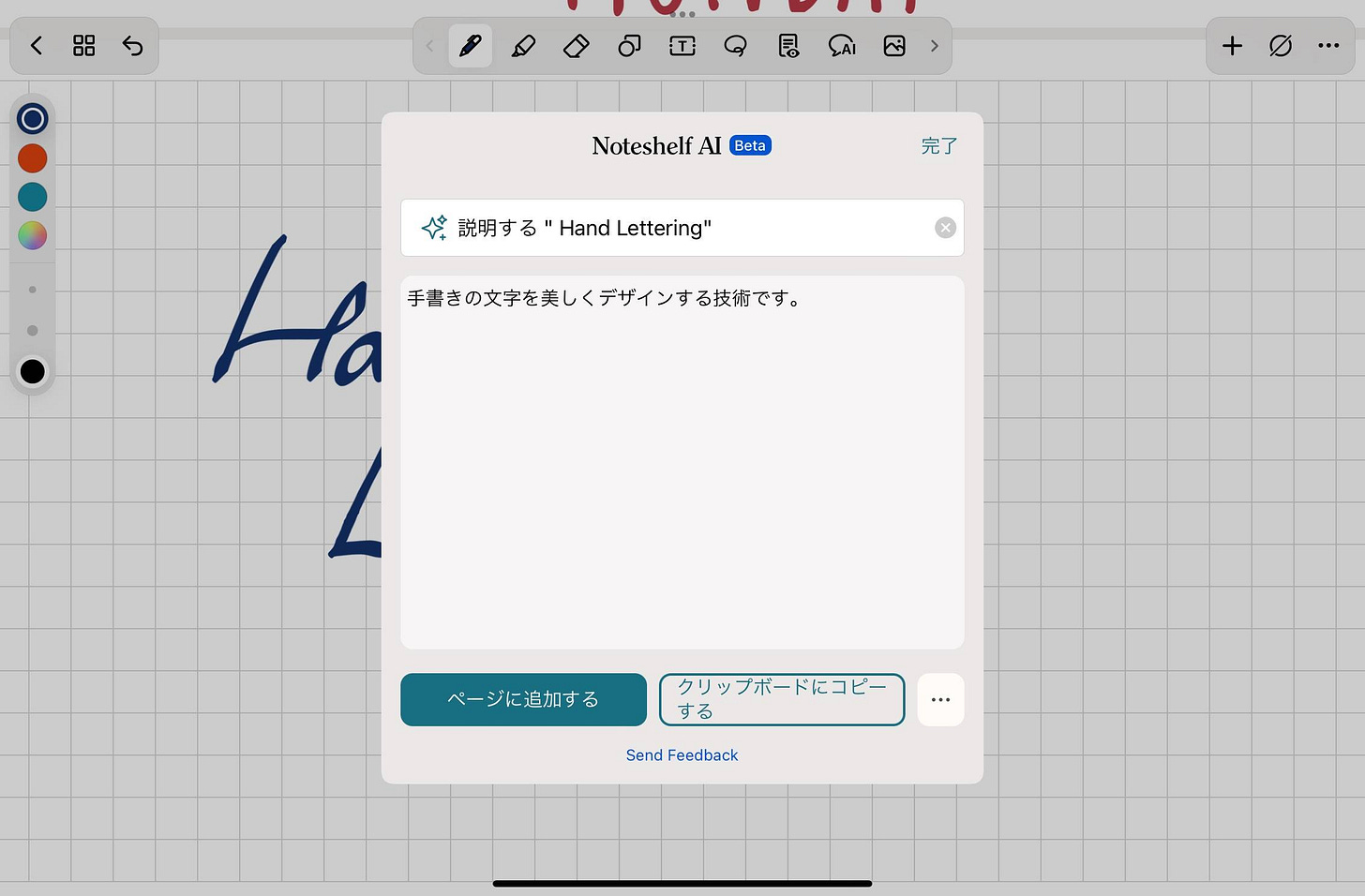
Task: Select the teal pen color
Action: click(33, 197)
